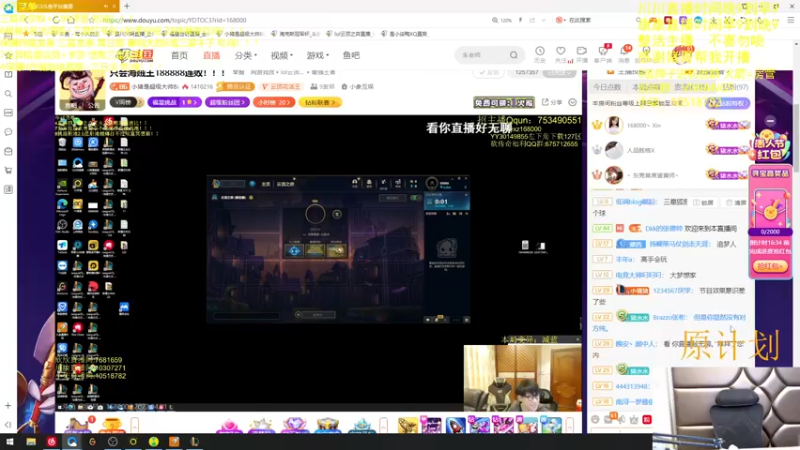Open File Explorer from the taskbar
This screenshot has width=800, height=450.
[31, 442]
